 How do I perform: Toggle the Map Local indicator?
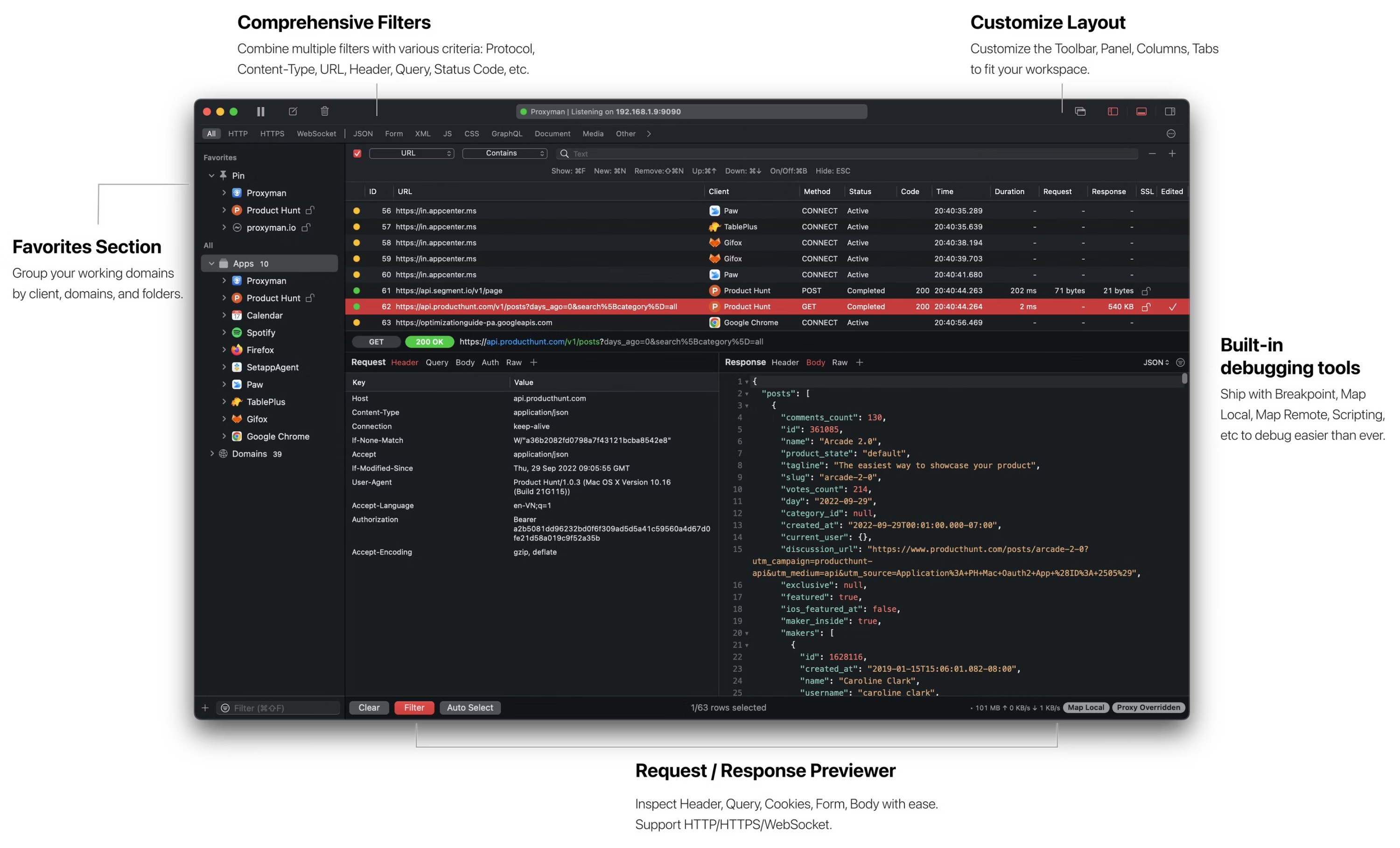[x=1086, y=708]
